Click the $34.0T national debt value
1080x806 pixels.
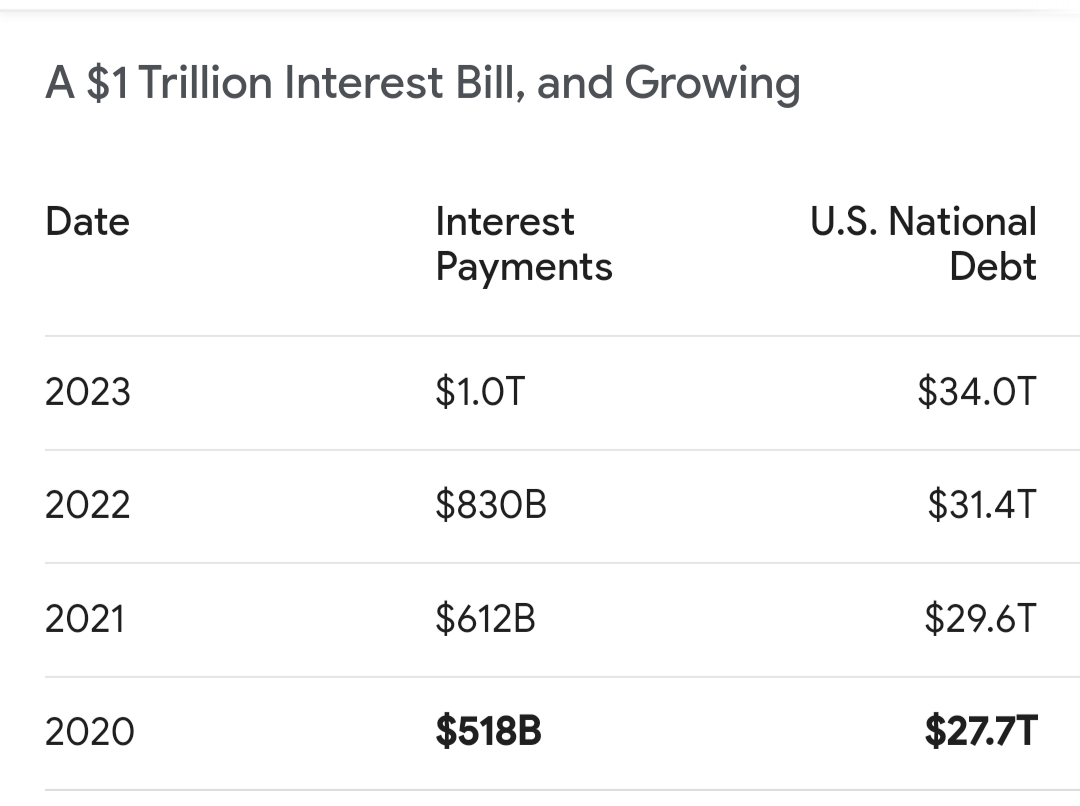(977, 391)
